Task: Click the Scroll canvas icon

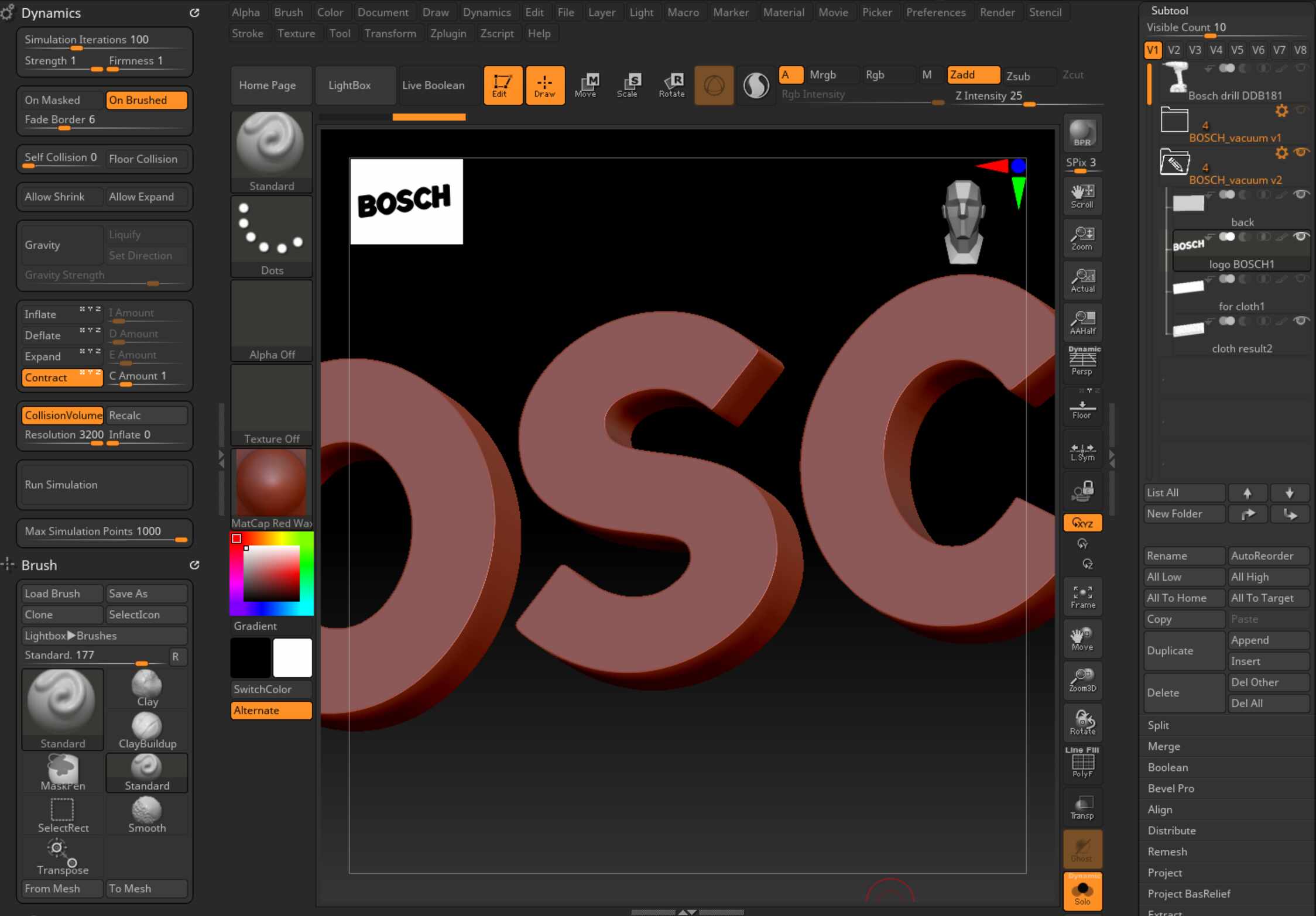Action: (1082, 196)
